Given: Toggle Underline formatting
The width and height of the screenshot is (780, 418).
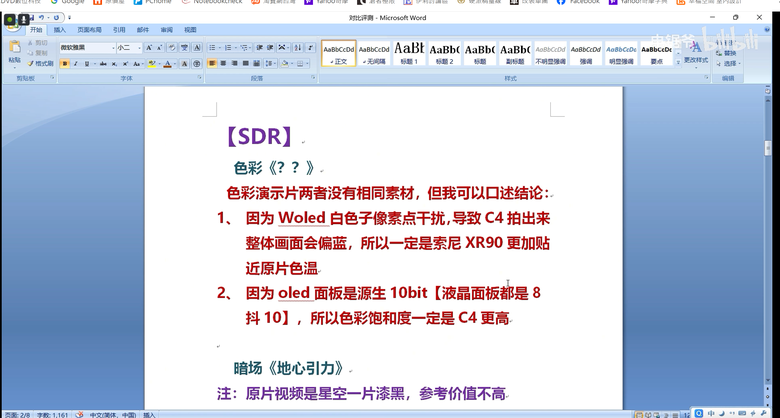Looking at the screenshot, I should click(x=87, y=64).
